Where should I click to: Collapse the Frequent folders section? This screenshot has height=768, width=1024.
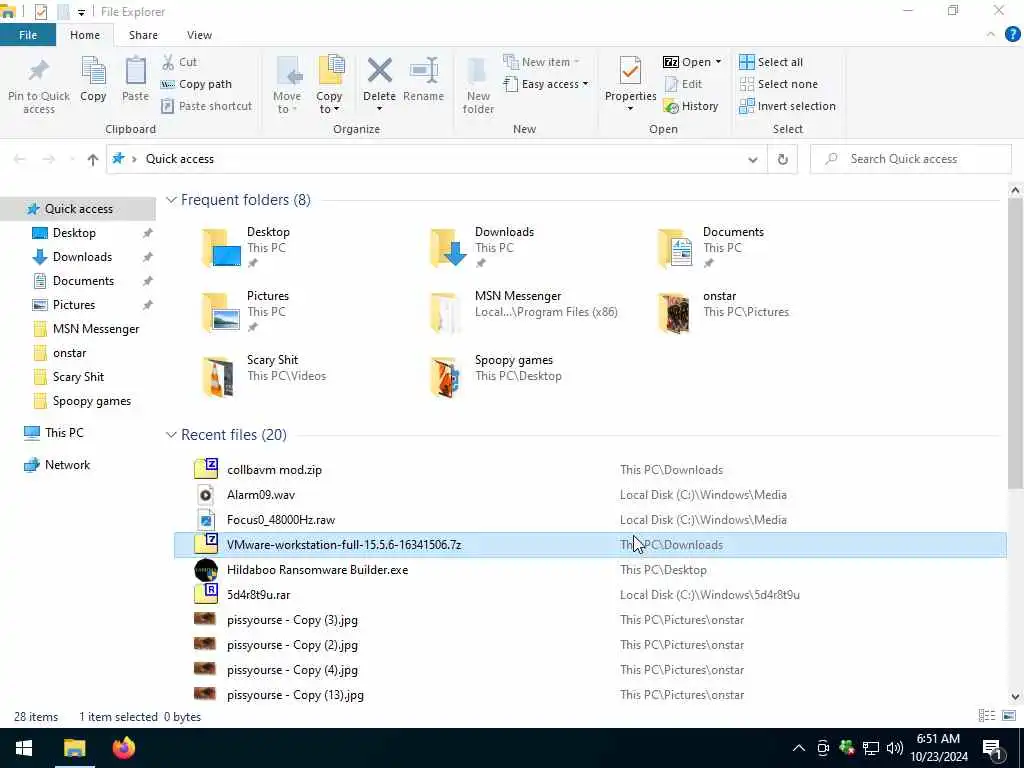point(171,200)
